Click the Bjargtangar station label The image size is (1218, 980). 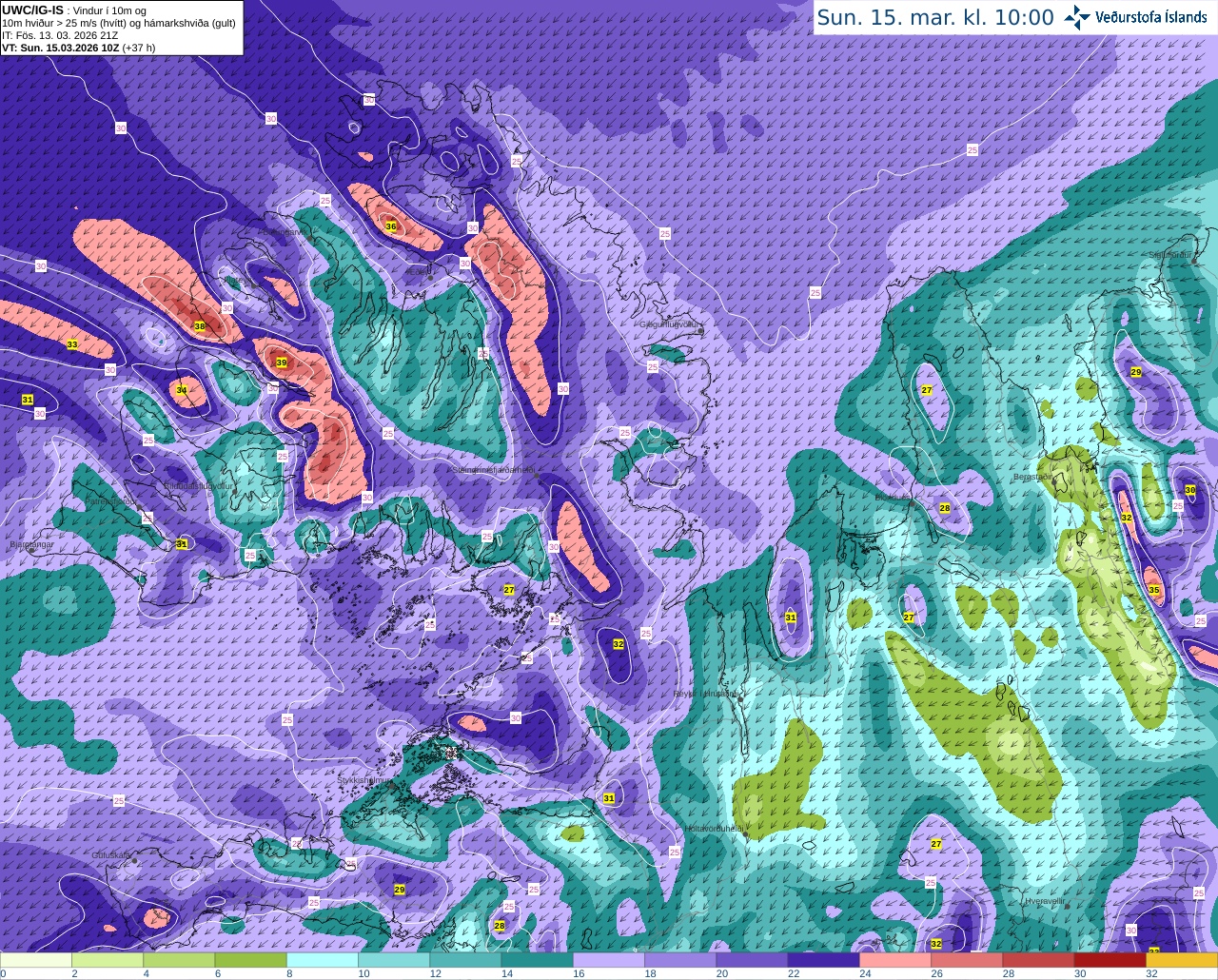tap(29, 544)
